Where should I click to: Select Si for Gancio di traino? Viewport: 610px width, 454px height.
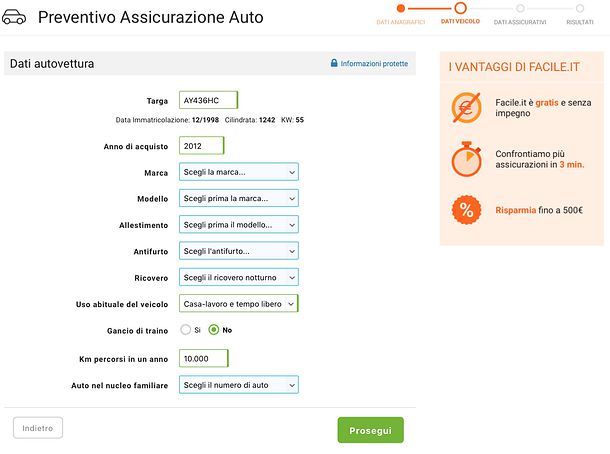point(186,330)
